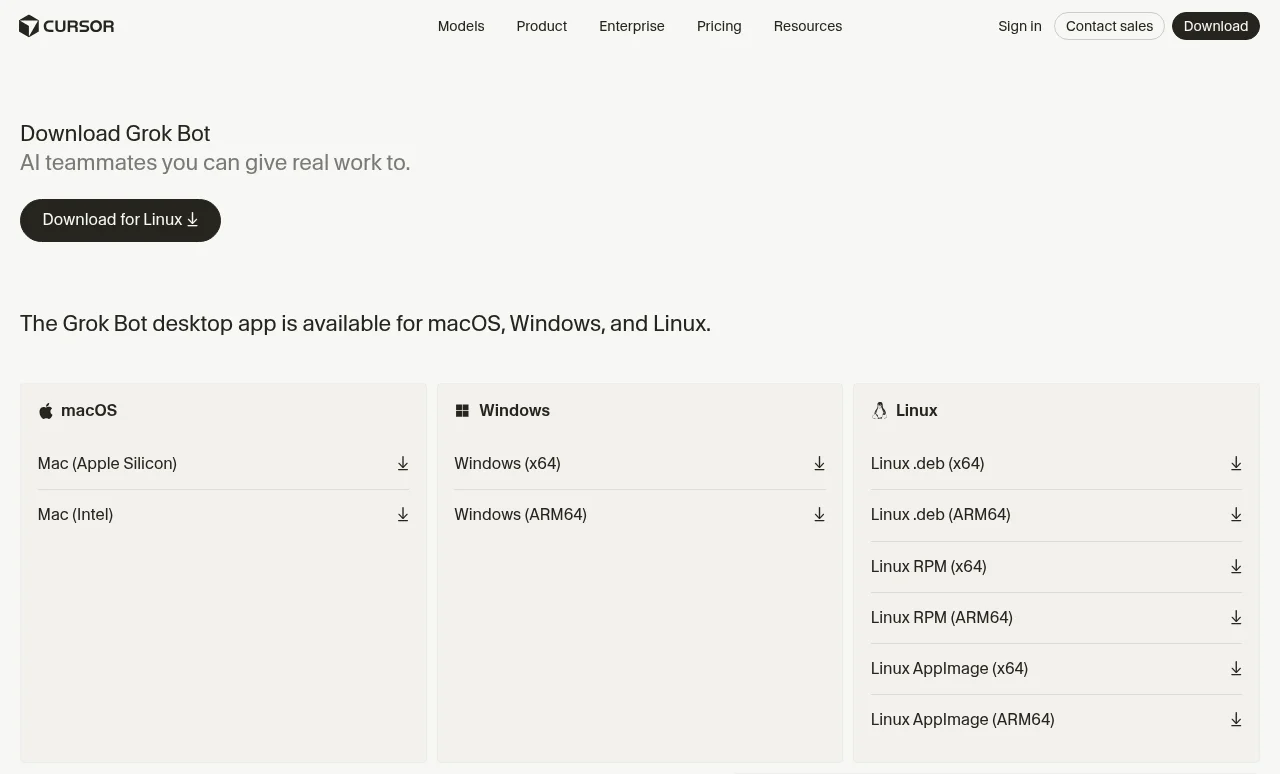Choose the Windows (ARM64) download text
Viewport: 1280px width, 774px height.
520,515
